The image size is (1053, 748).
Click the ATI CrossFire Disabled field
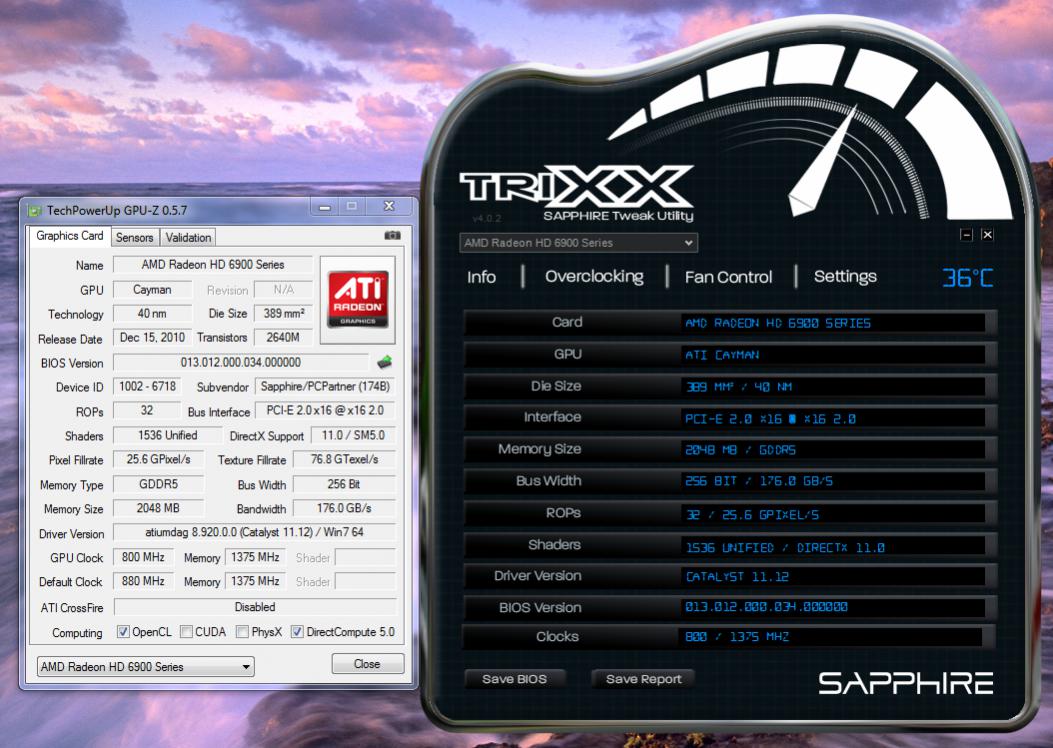pos(255,607)
